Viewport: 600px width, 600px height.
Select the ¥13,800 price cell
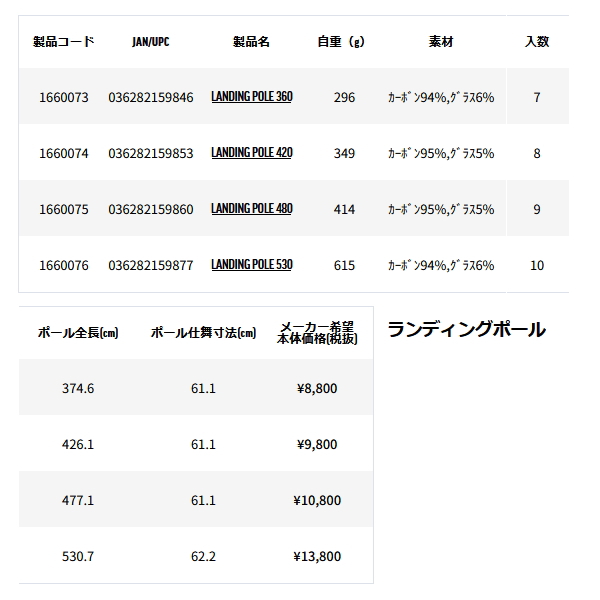(317, 556)
